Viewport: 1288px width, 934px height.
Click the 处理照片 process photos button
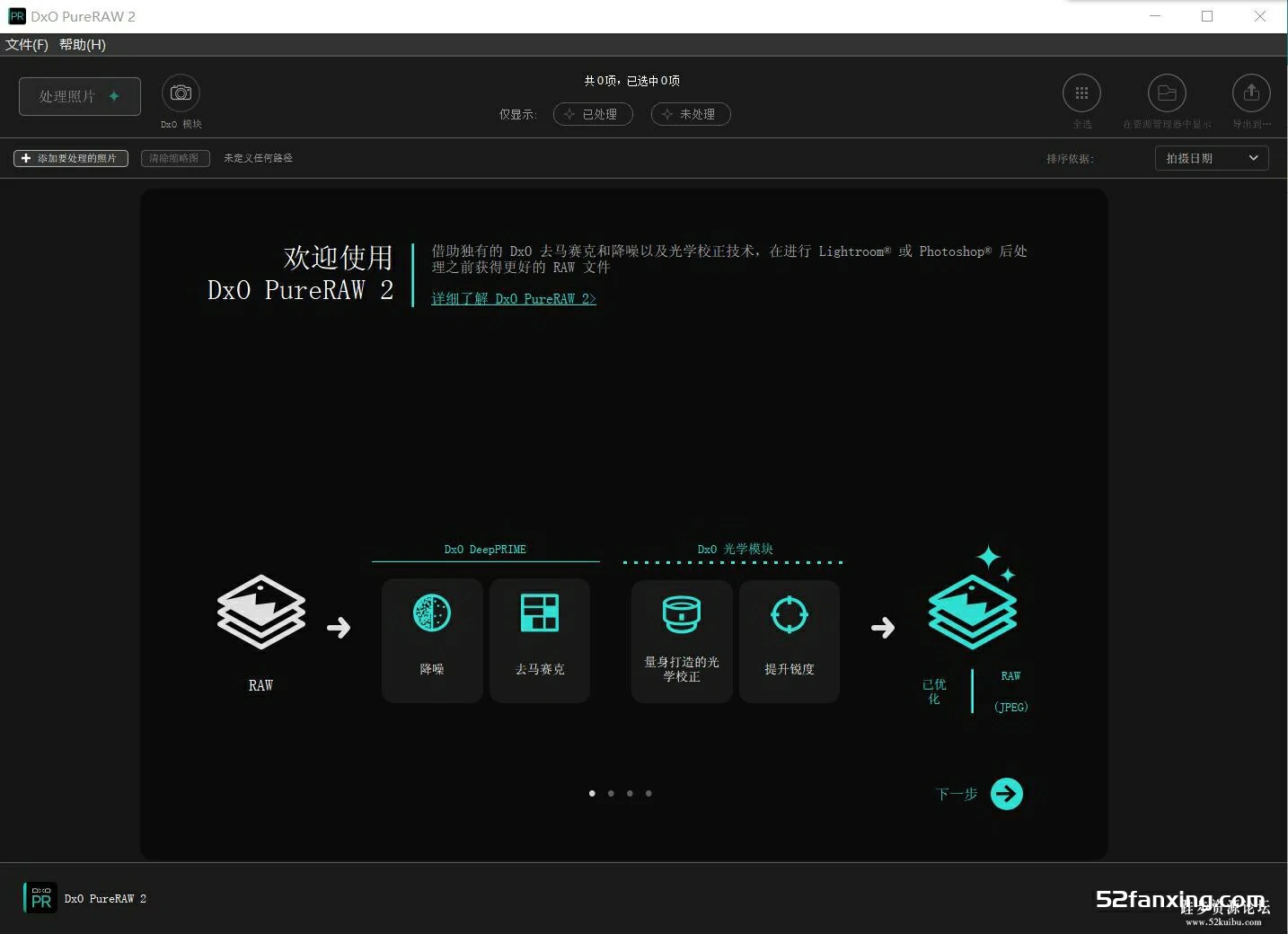(80, 96)
